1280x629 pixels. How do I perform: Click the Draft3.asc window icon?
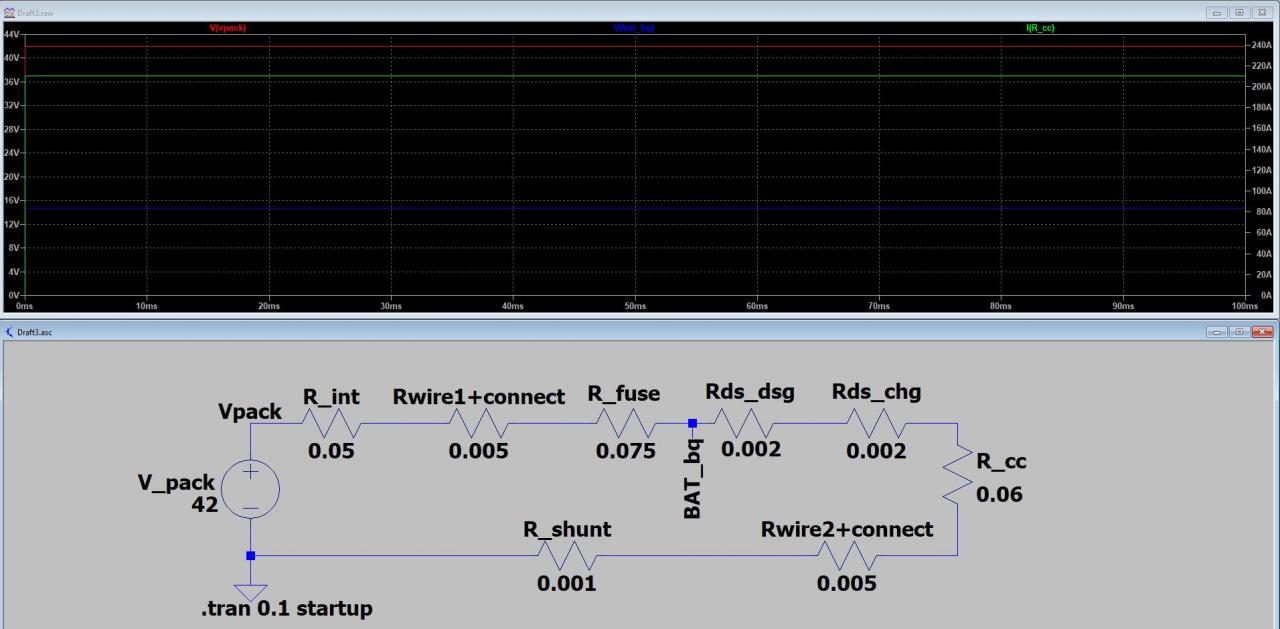pos(9,331)
